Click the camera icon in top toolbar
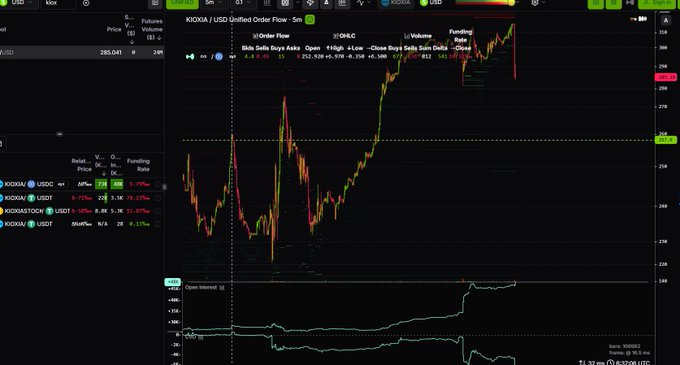The width and height of the screenshot is (680, 365). tap(285, 3)
